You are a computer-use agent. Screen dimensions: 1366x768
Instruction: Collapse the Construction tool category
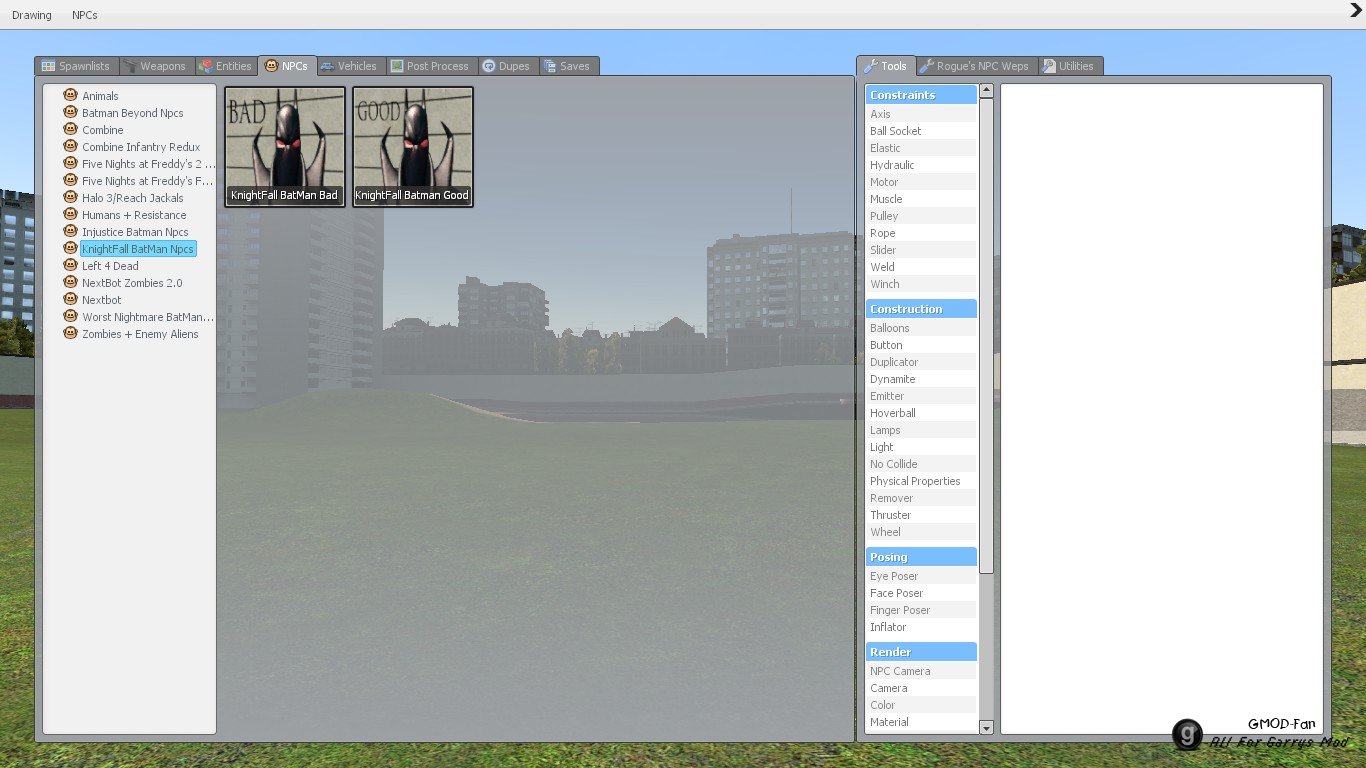pyautogui.click(x=920, y=309)
